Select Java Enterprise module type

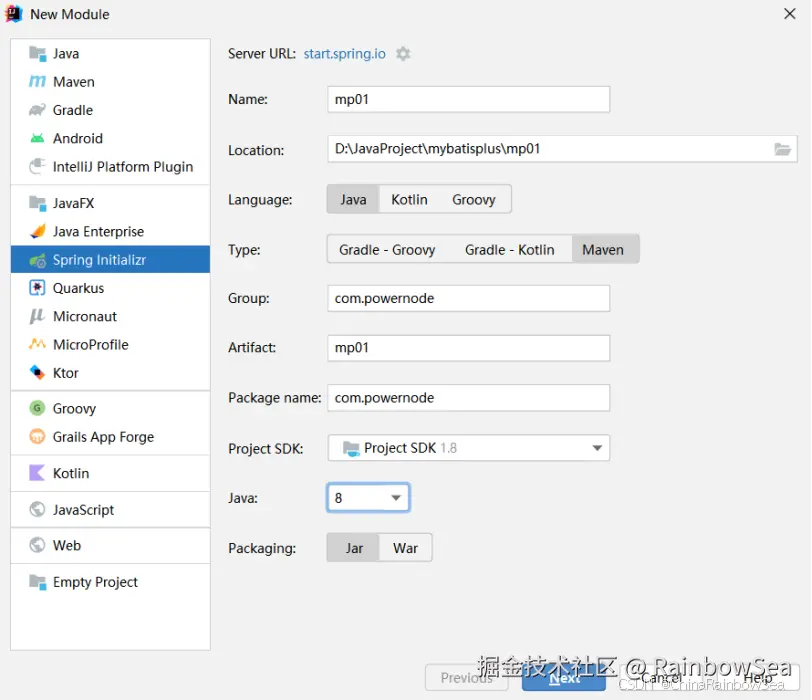coord(110,231)
